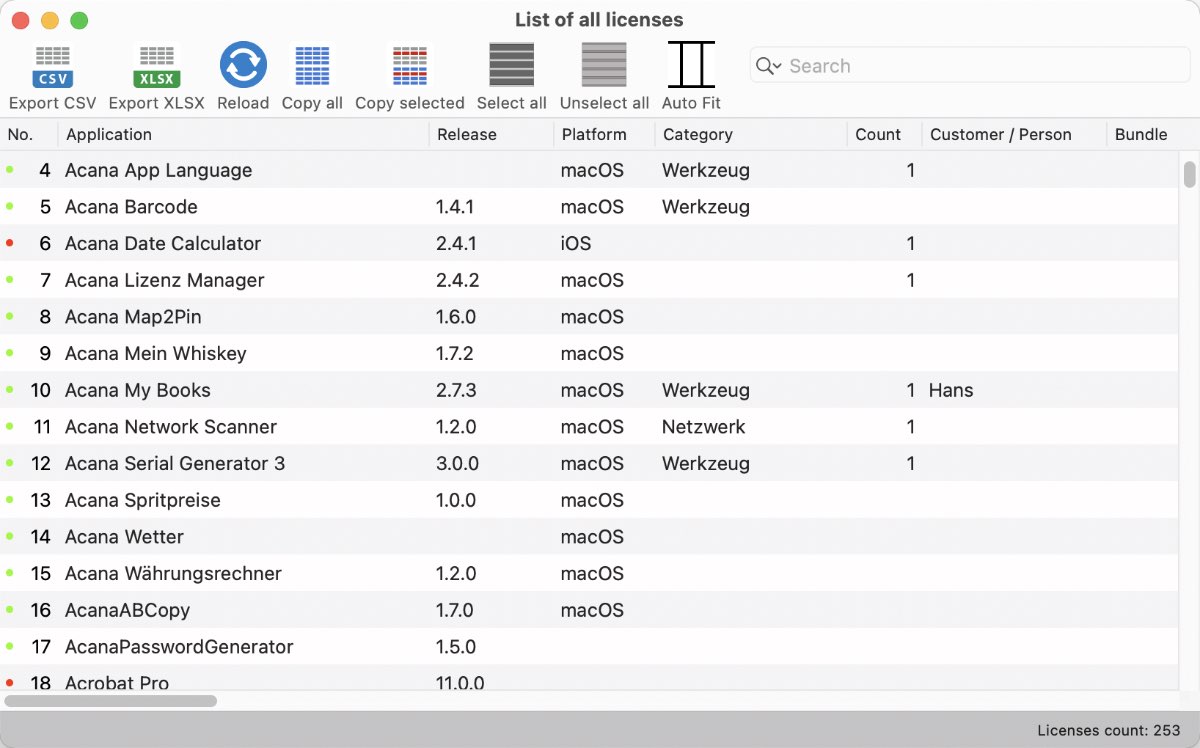Sort by the Category column header
The width and height of the screenshot is (1200, 748).
point(751,135)
